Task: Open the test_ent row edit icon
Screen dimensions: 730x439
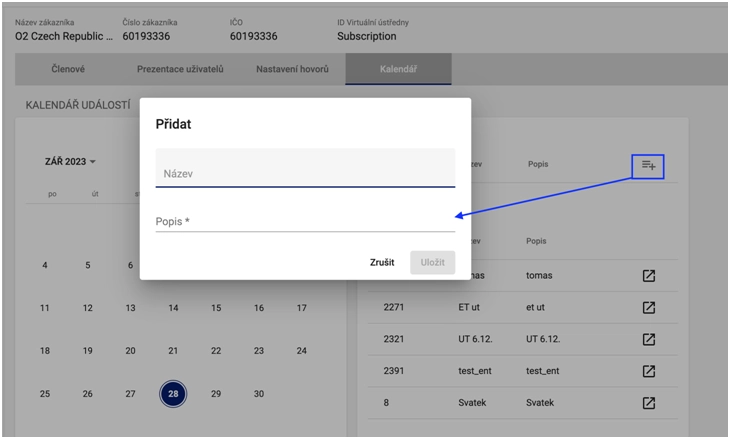Action: click(648, 372)
